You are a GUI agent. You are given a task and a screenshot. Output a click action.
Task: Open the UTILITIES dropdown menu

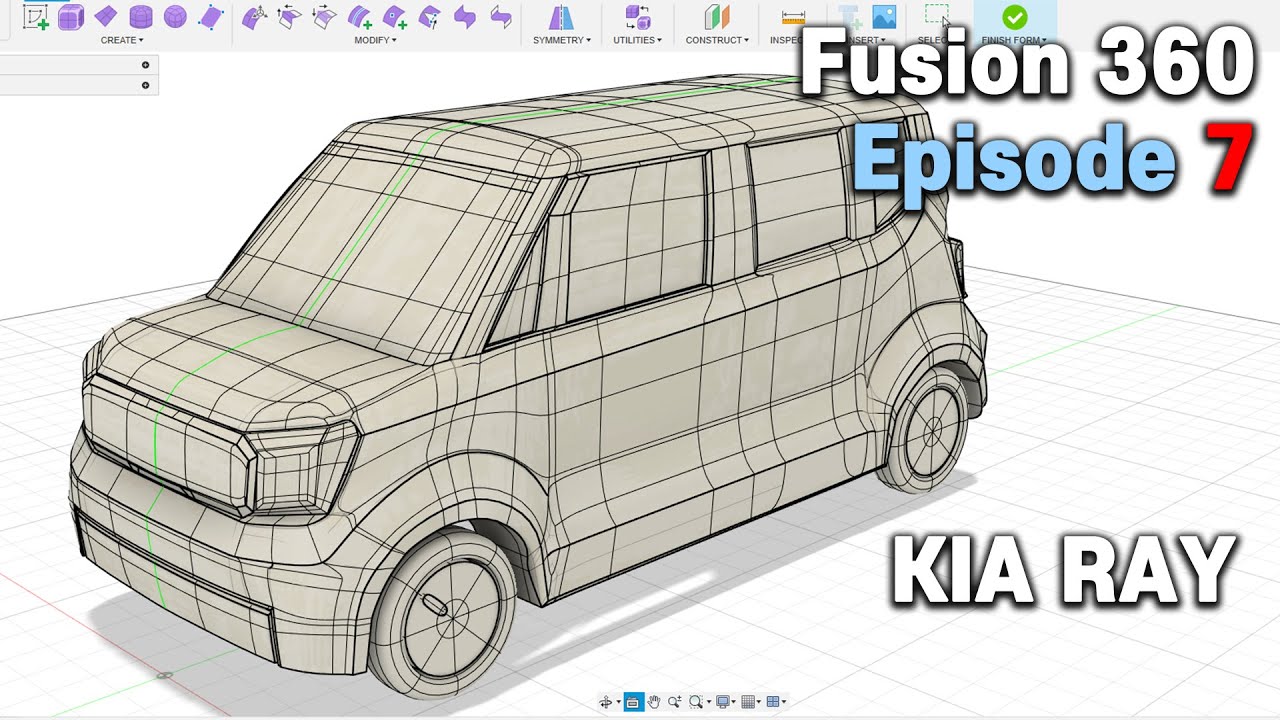click(637, 40)
